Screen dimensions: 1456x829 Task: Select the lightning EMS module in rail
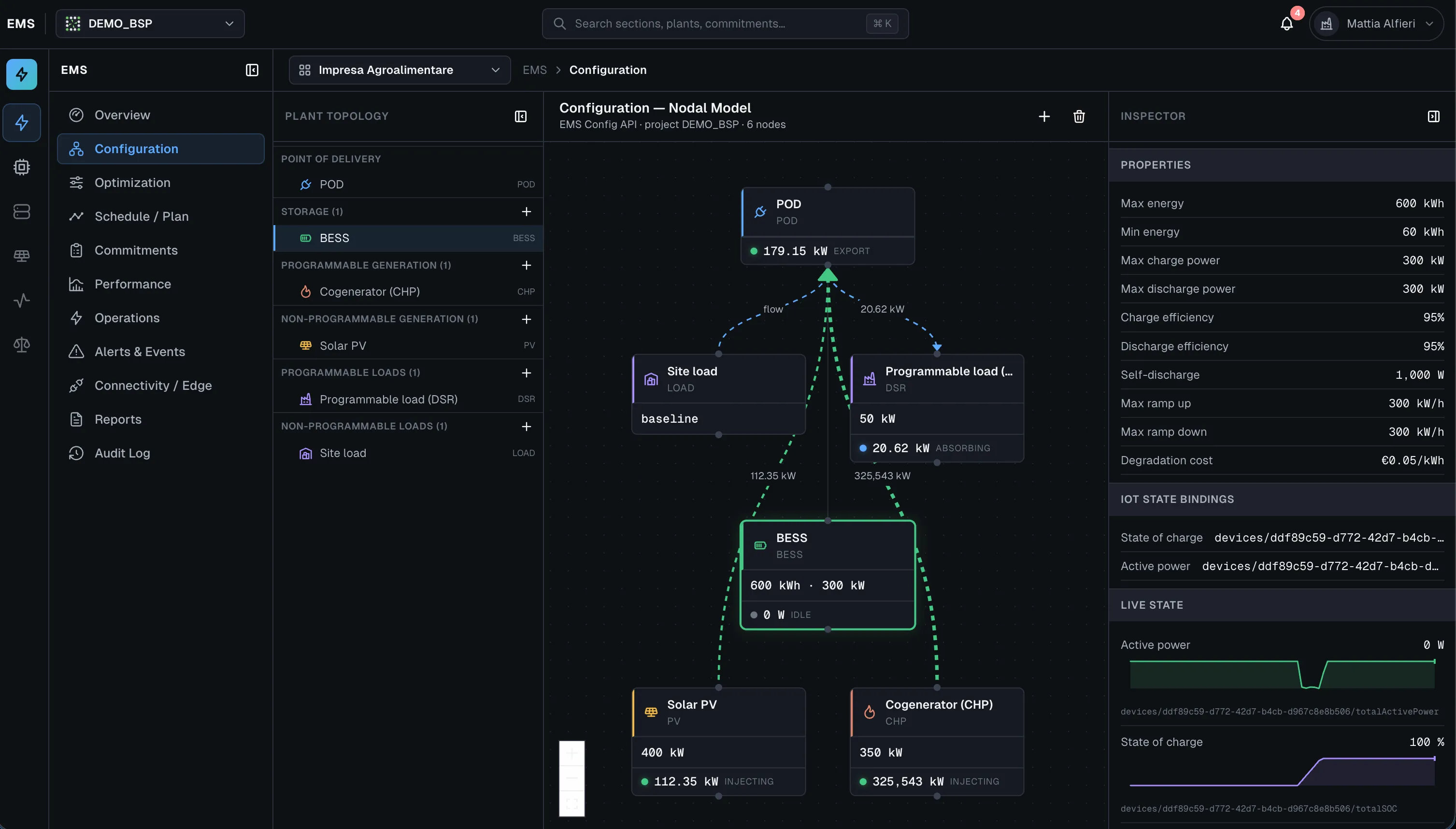(x=22, y=122)
